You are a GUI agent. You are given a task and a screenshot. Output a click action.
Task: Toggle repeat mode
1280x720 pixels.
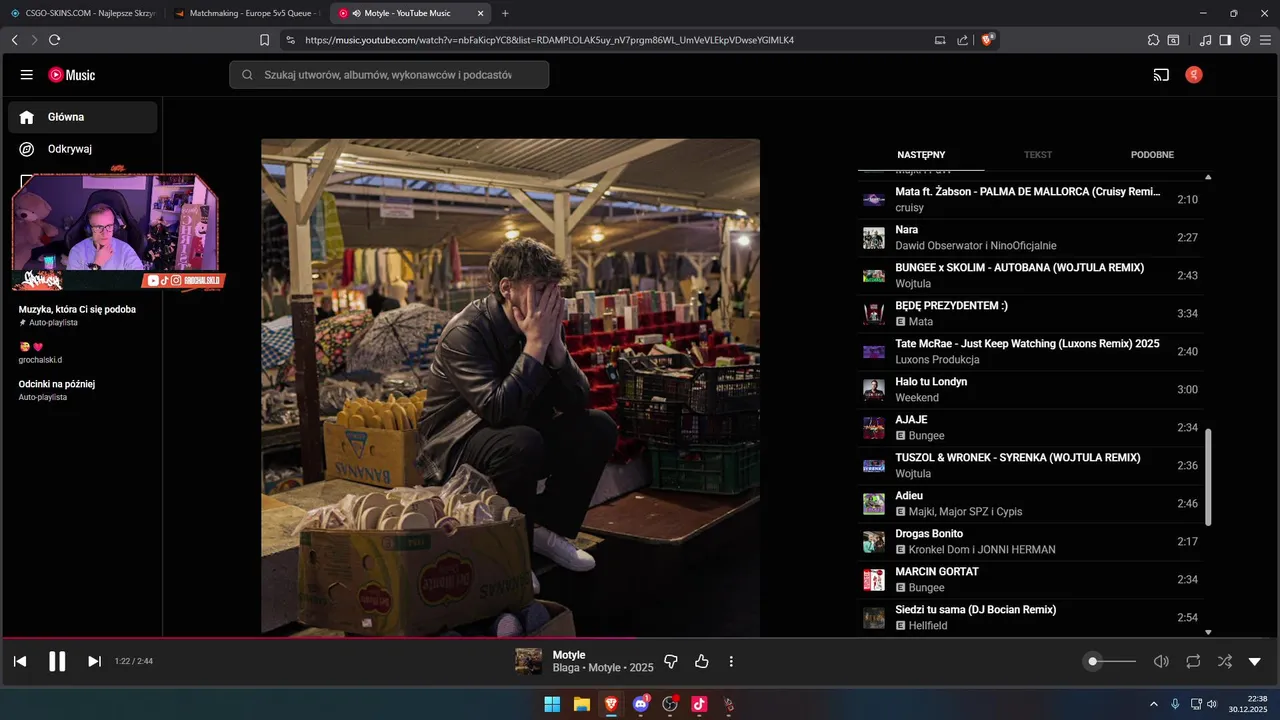click(x=1193, y=661)
